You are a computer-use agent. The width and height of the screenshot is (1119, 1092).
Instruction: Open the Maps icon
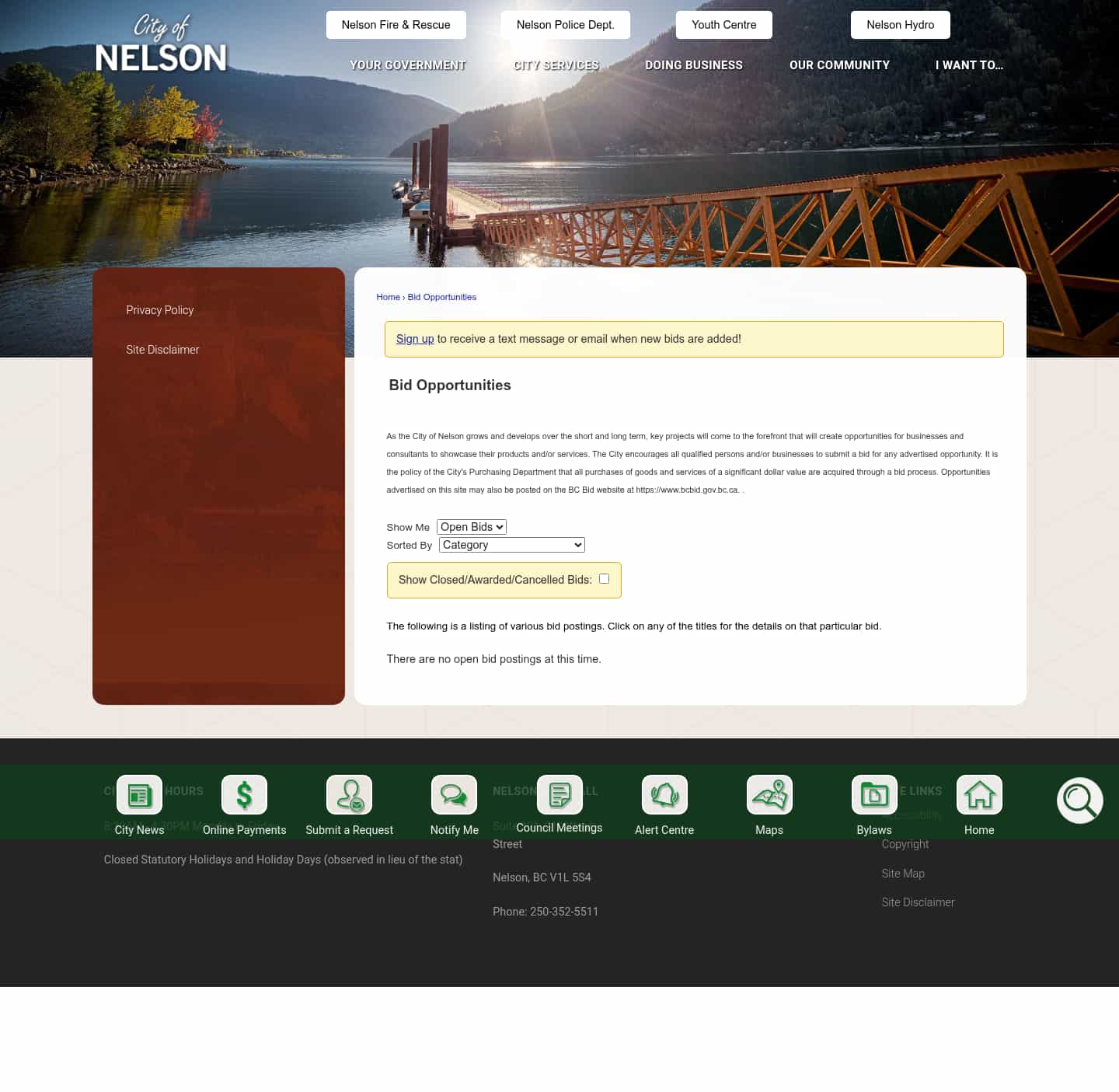769,794
